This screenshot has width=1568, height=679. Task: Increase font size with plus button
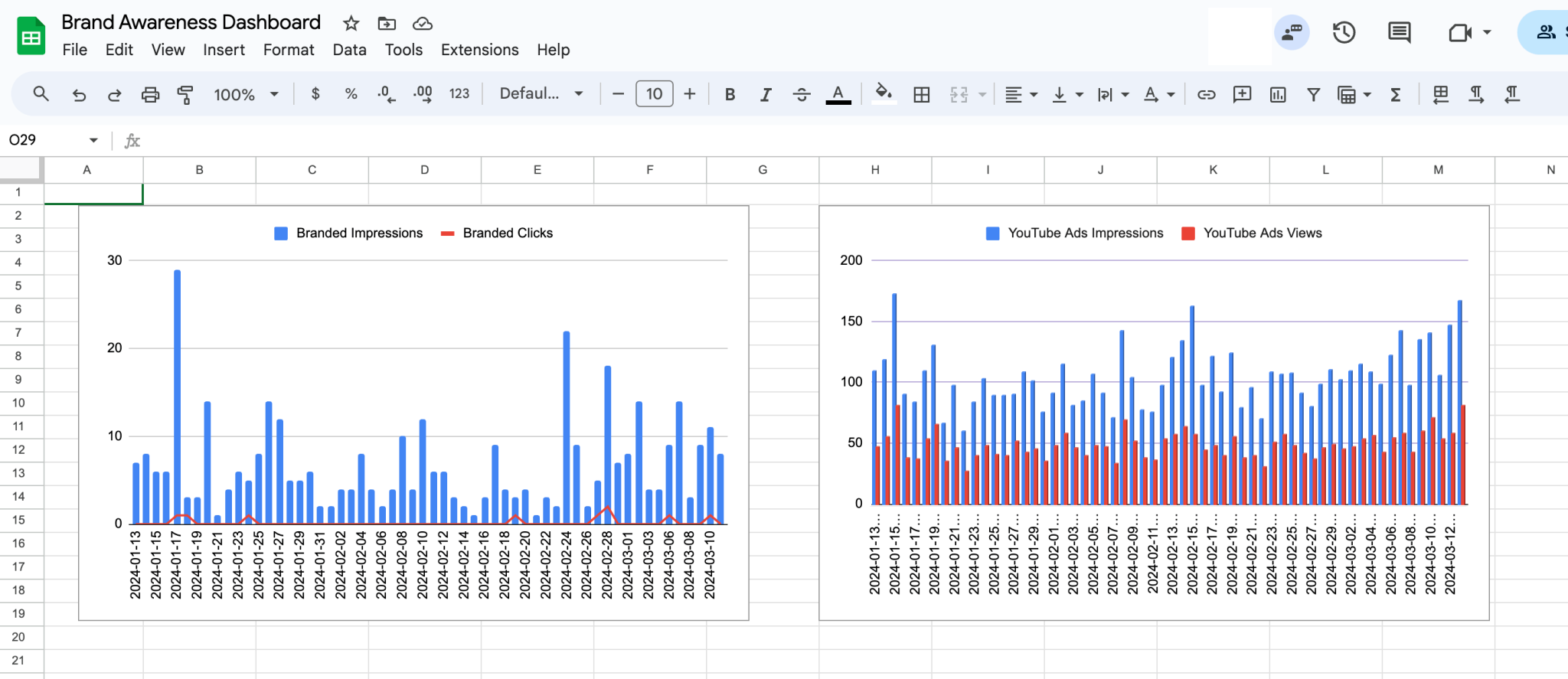tap(690, 93)
